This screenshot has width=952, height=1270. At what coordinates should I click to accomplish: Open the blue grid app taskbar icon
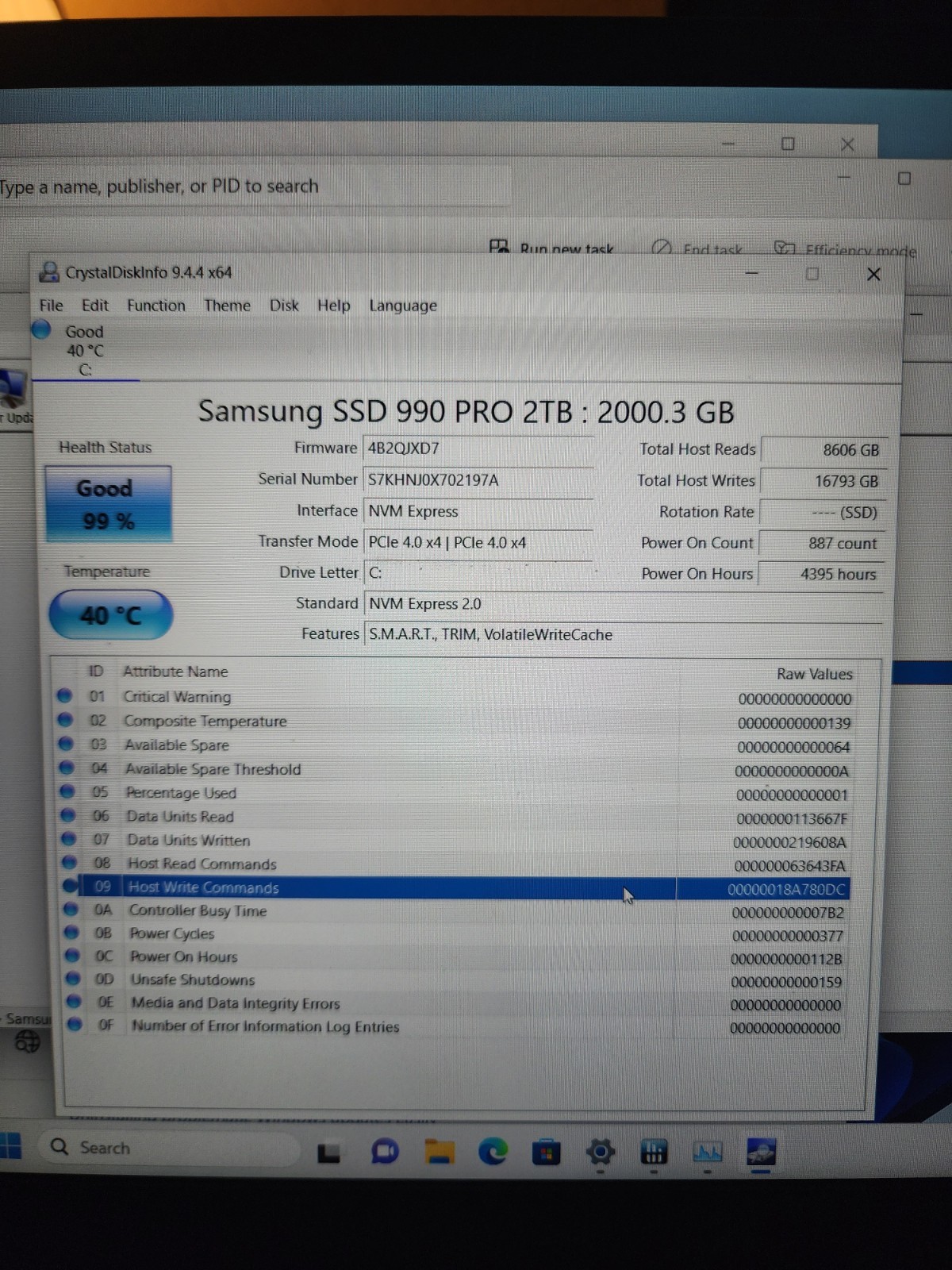(654, 1152)
